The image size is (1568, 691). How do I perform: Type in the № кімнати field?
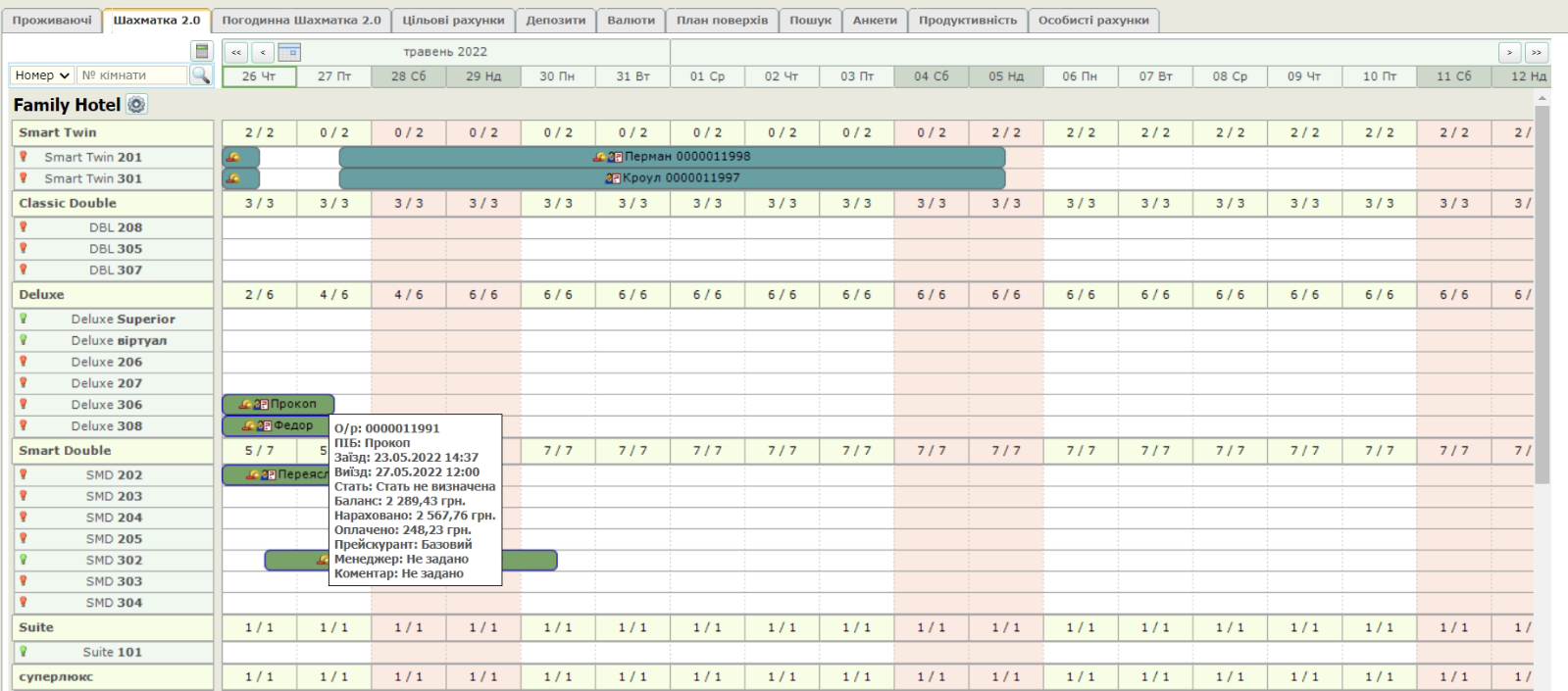(131, 75)
